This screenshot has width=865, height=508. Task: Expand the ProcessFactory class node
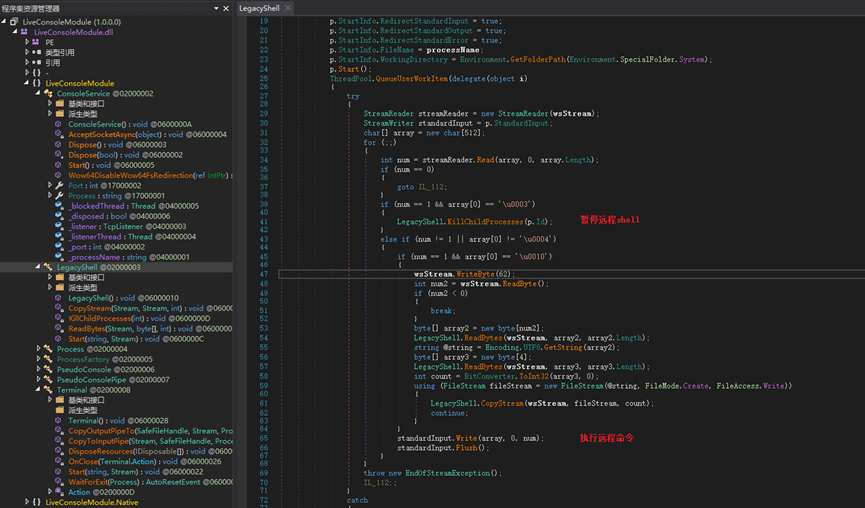(38, 359)
